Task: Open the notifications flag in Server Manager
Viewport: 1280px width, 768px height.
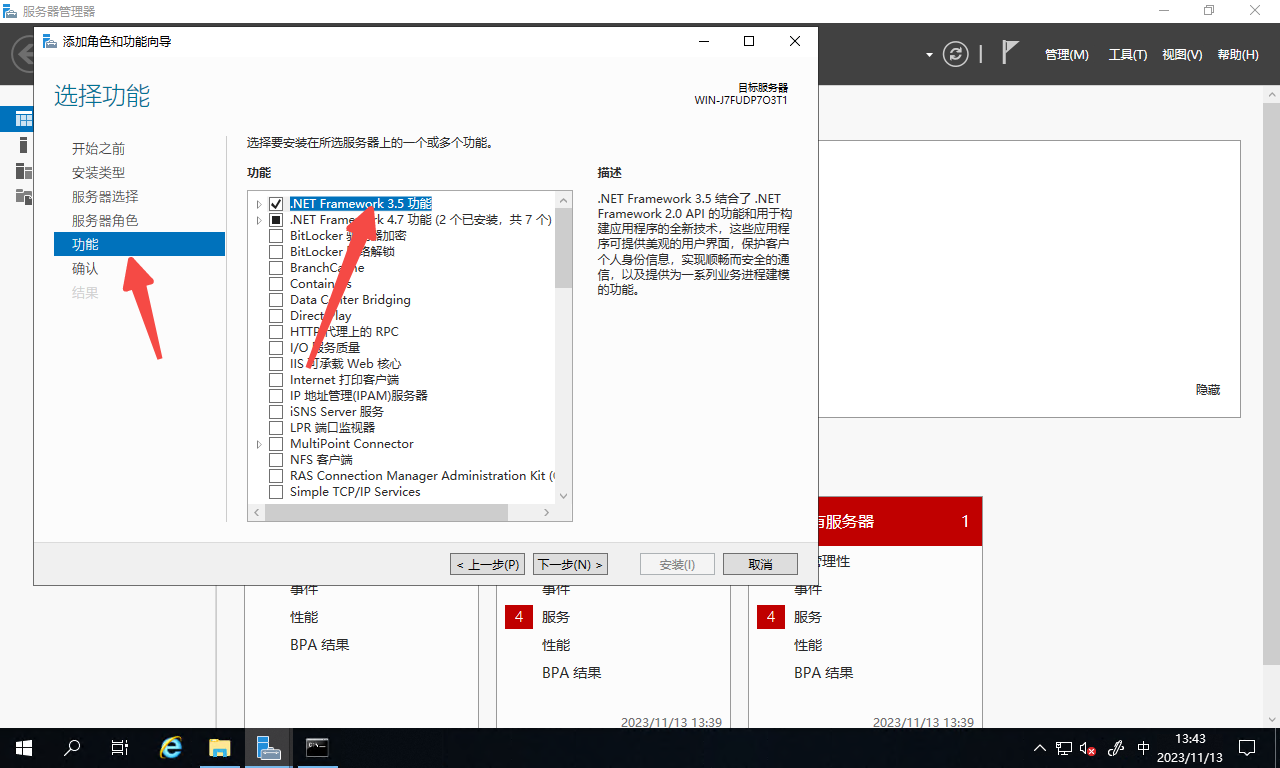Action: [x=1010, y=53]
